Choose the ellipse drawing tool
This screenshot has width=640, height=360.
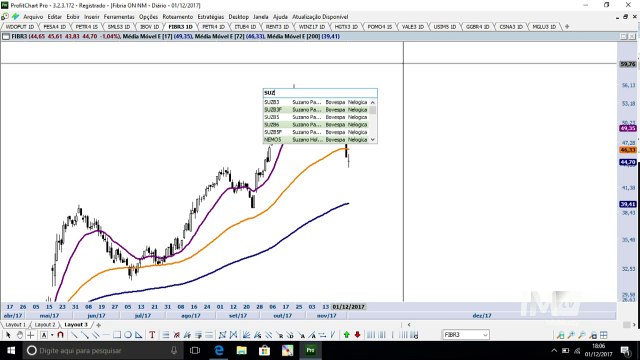[x=128, y=335]
